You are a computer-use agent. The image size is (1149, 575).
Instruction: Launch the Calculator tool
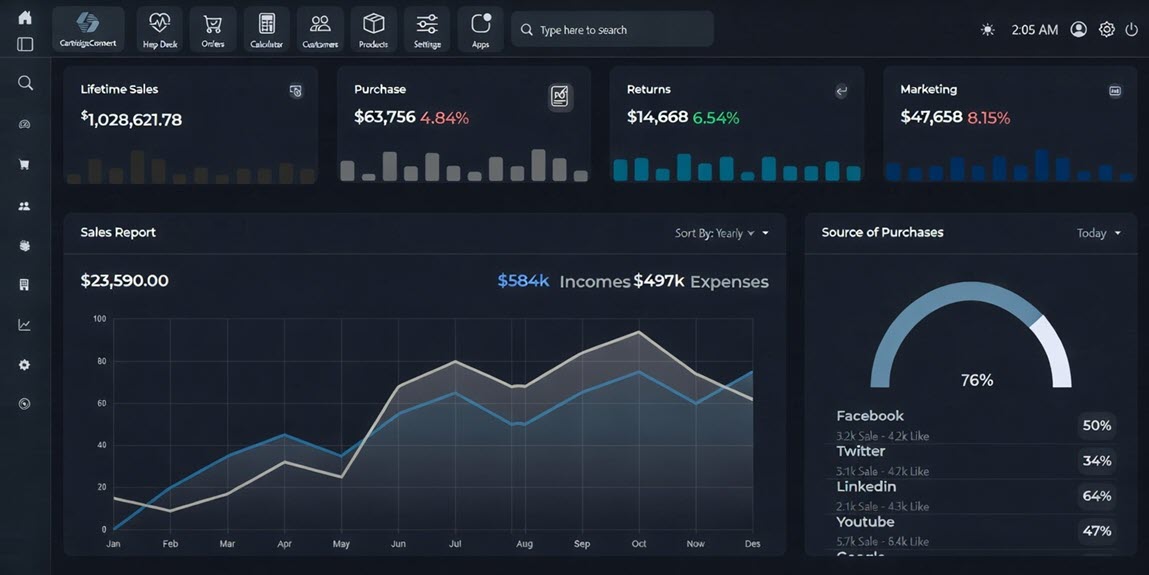[x=266, y=29]
